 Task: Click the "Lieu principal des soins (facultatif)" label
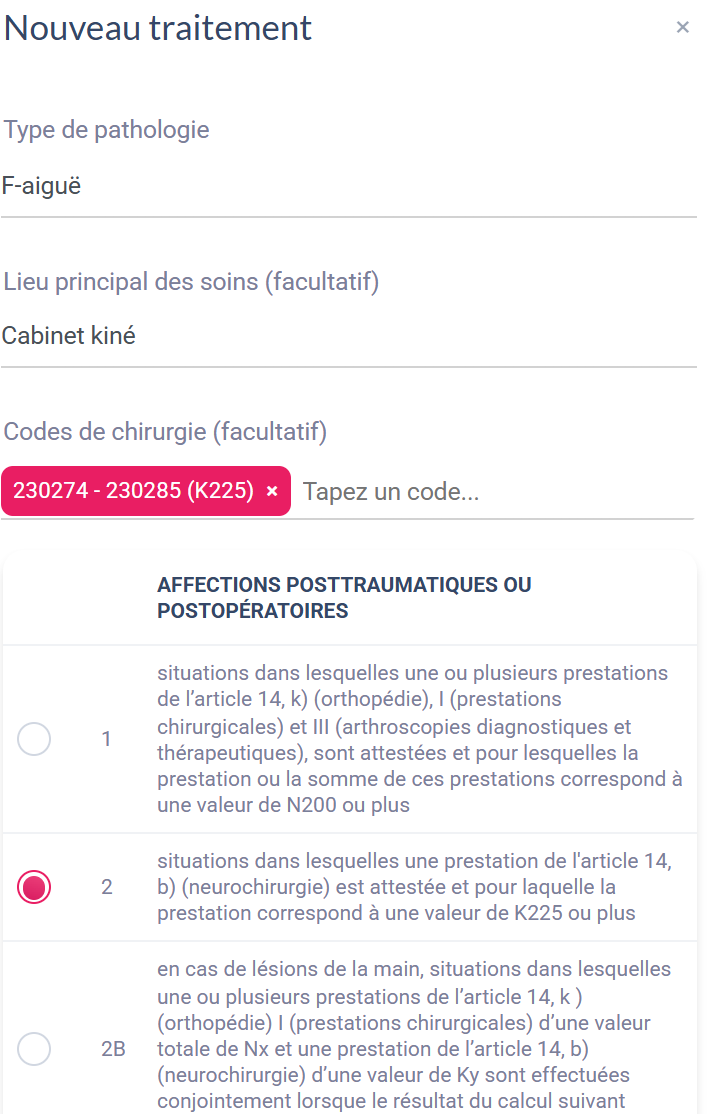191,282
